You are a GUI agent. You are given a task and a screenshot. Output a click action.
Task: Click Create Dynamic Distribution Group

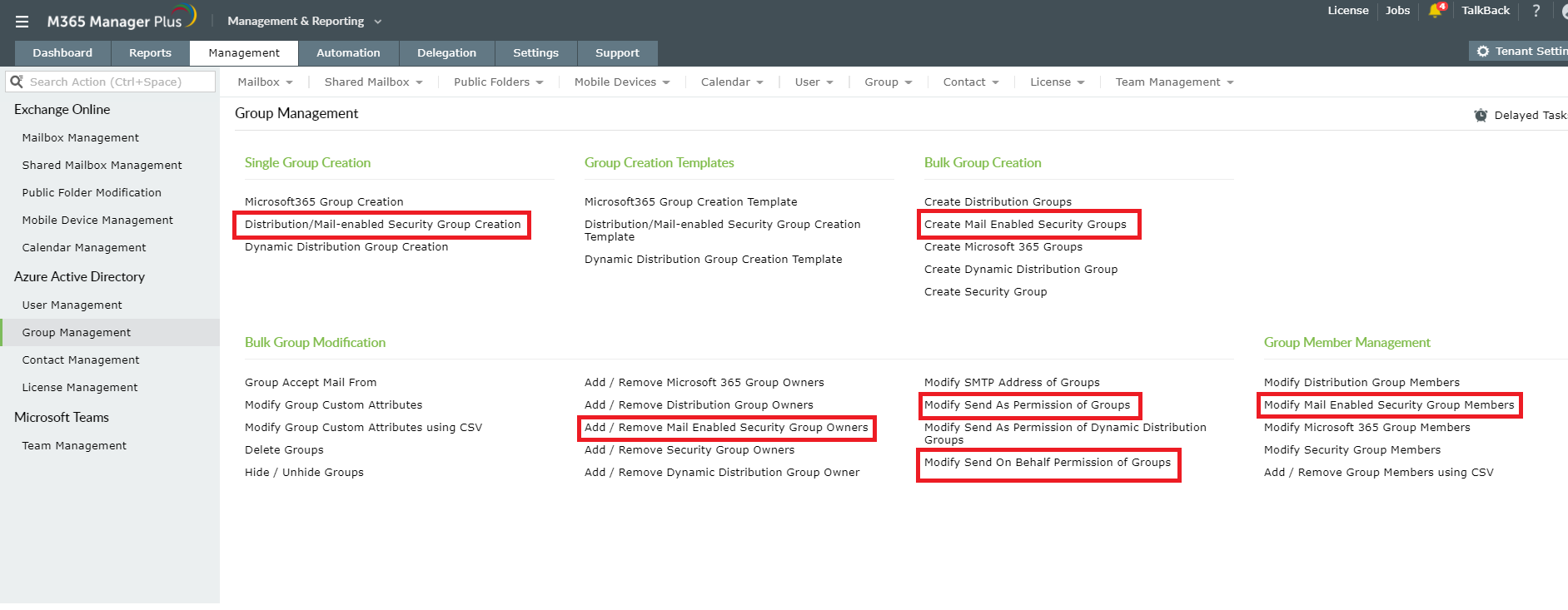point(1021,269)
